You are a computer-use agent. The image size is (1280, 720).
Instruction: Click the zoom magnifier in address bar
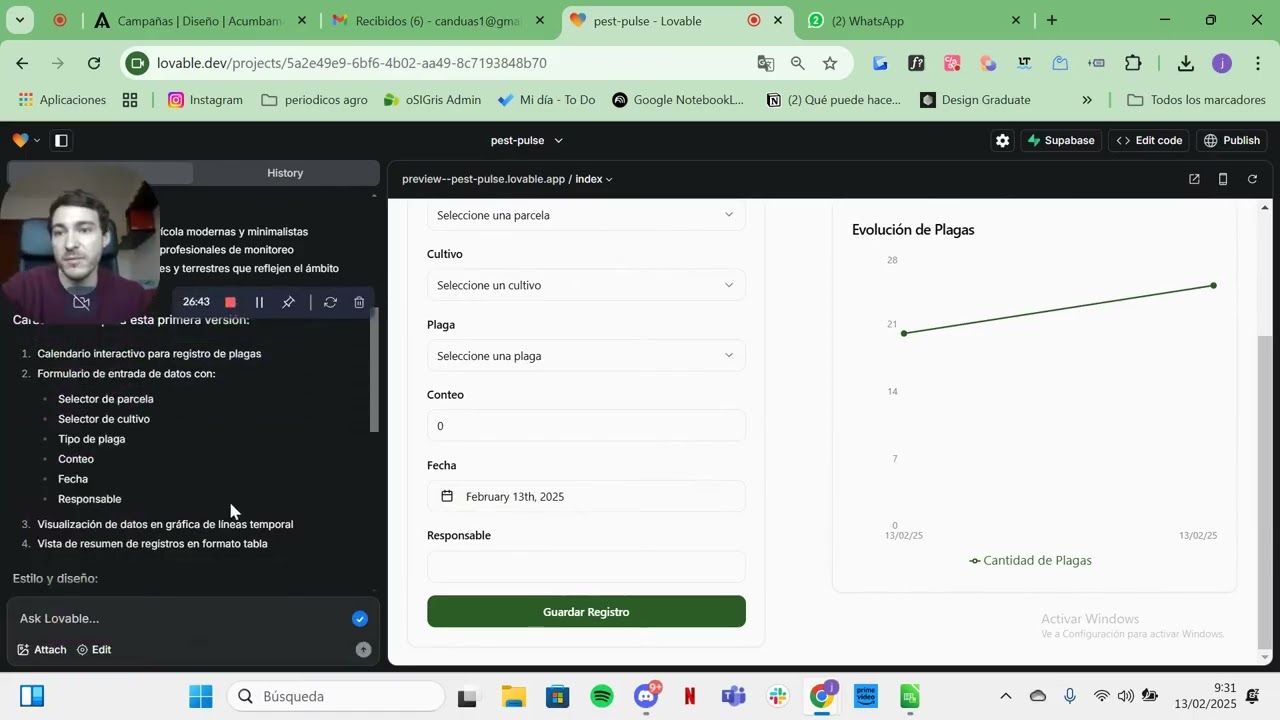(798, 63)
